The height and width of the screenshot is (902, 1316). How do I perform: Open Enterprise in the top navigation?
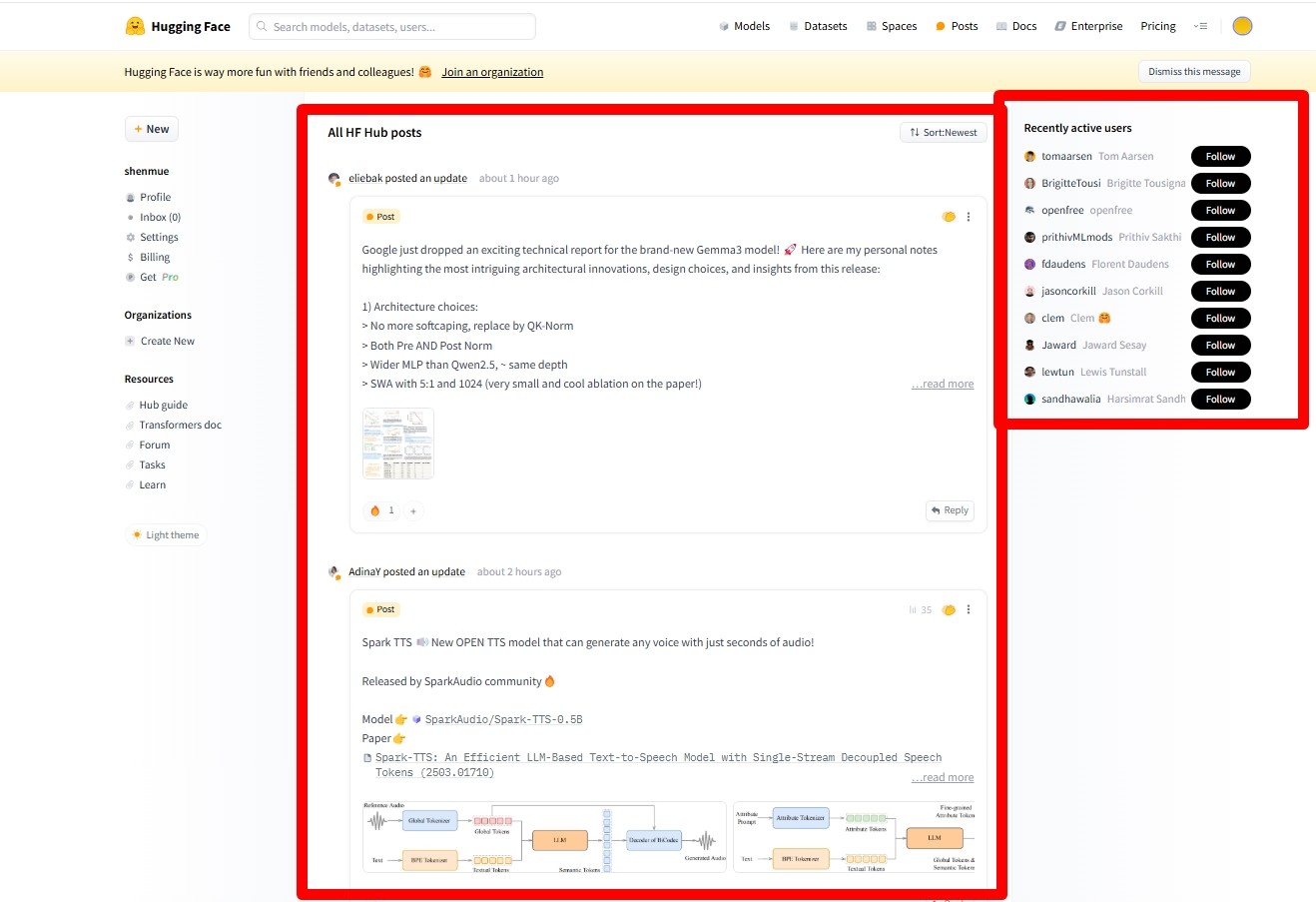(x=1088, y=26)
